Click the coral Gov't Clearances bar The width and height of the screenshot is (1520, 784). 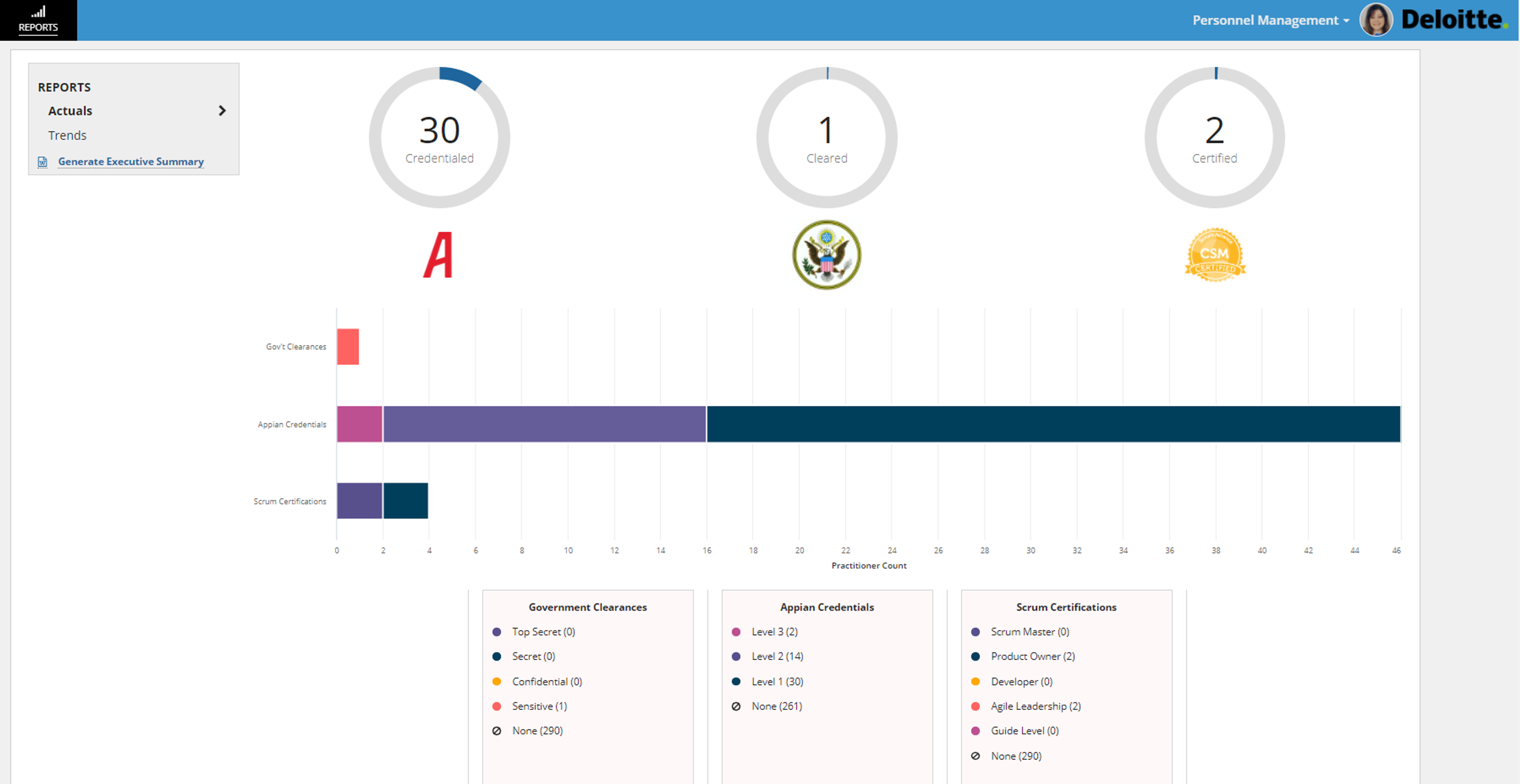point(348,347)
